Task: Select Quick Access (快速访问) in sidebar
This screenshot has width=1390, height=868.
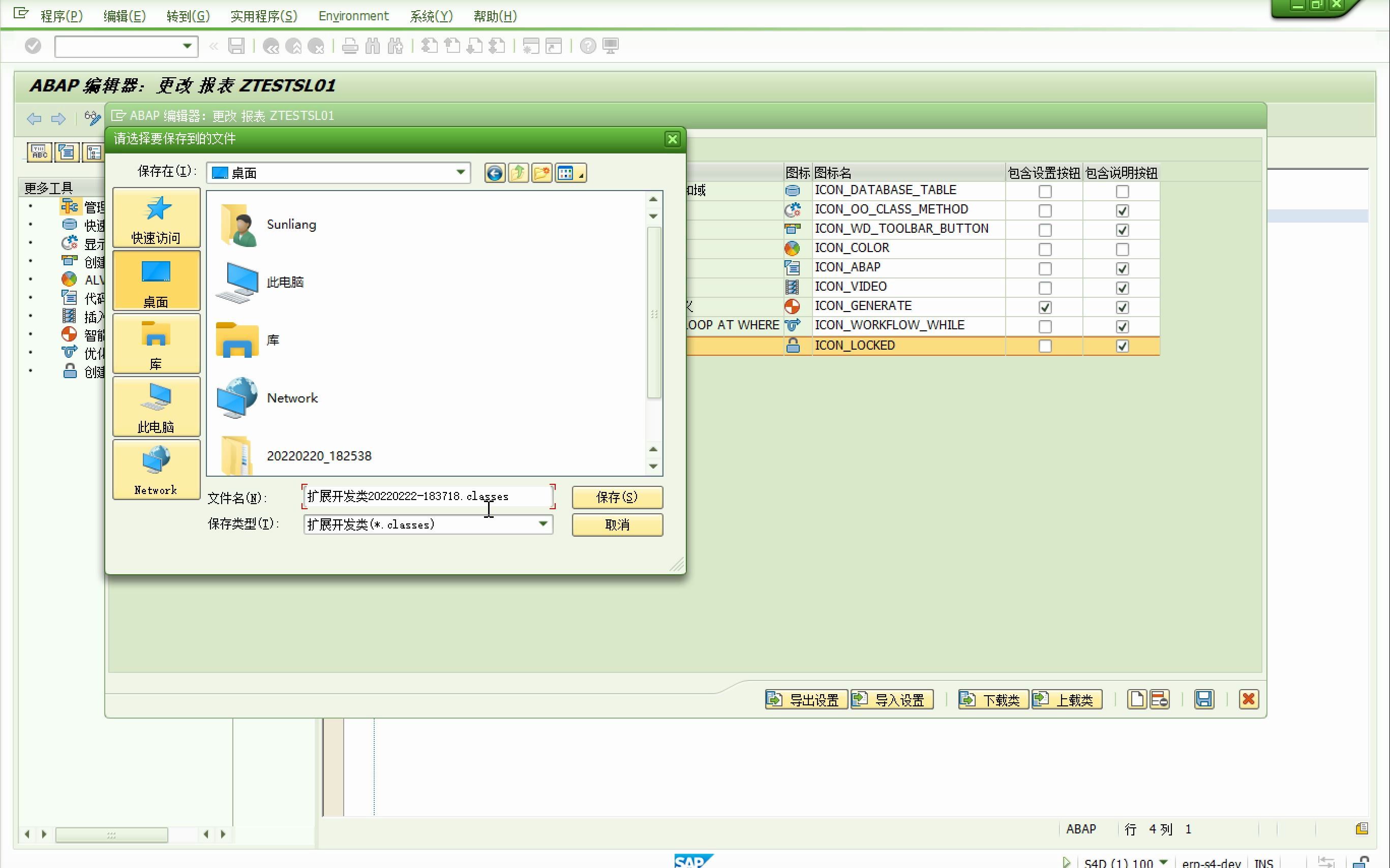Action: pos(156,219)
